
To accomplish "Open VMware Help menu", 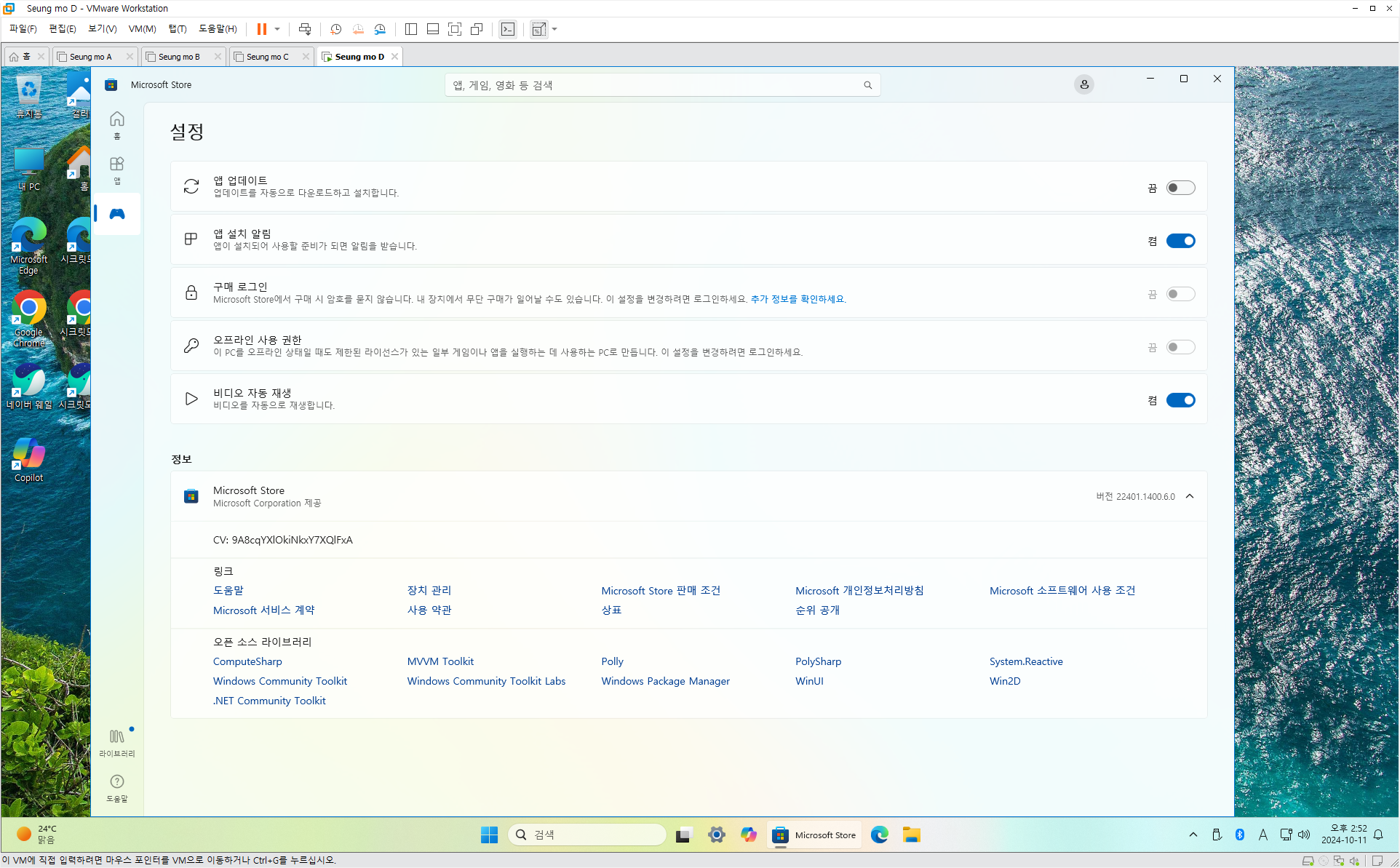I will (x=218, y=29).
